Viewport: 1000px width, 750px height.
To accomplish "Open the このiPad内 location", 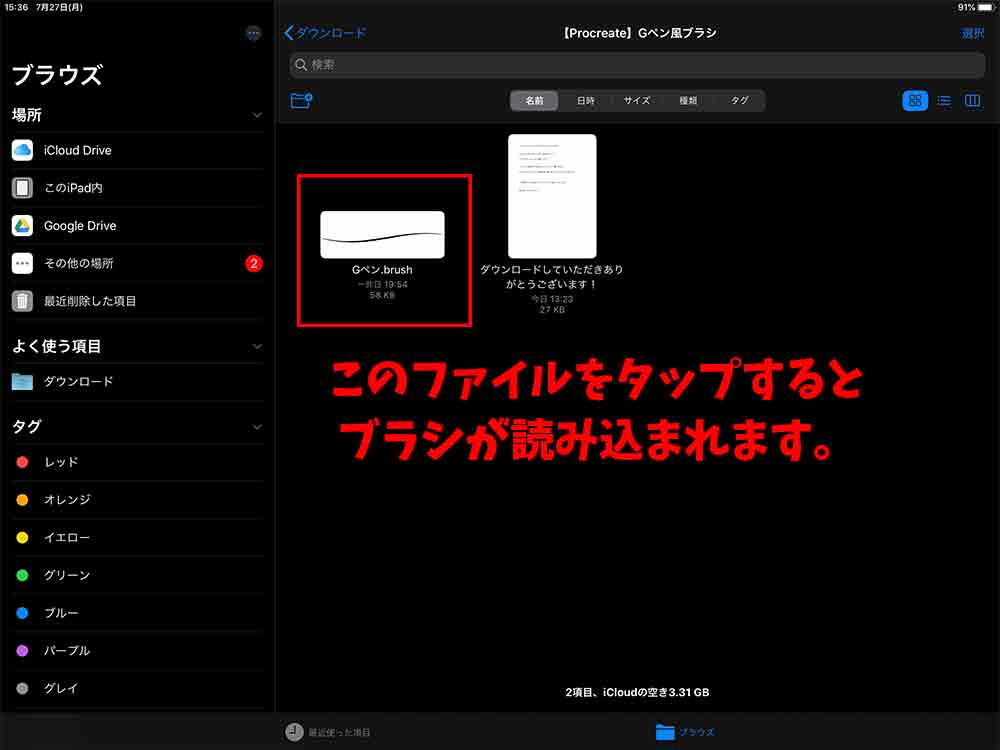I will (137, 188).
